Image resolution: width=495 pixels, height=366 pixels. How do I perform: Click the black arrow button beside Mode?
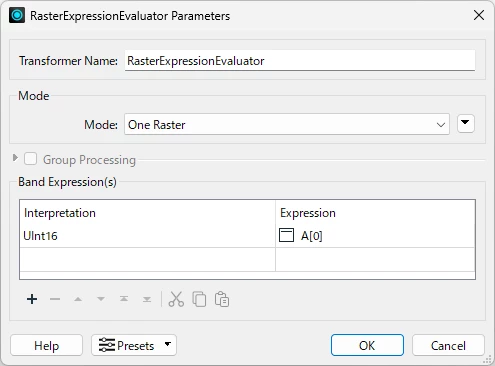click(466, 124)
